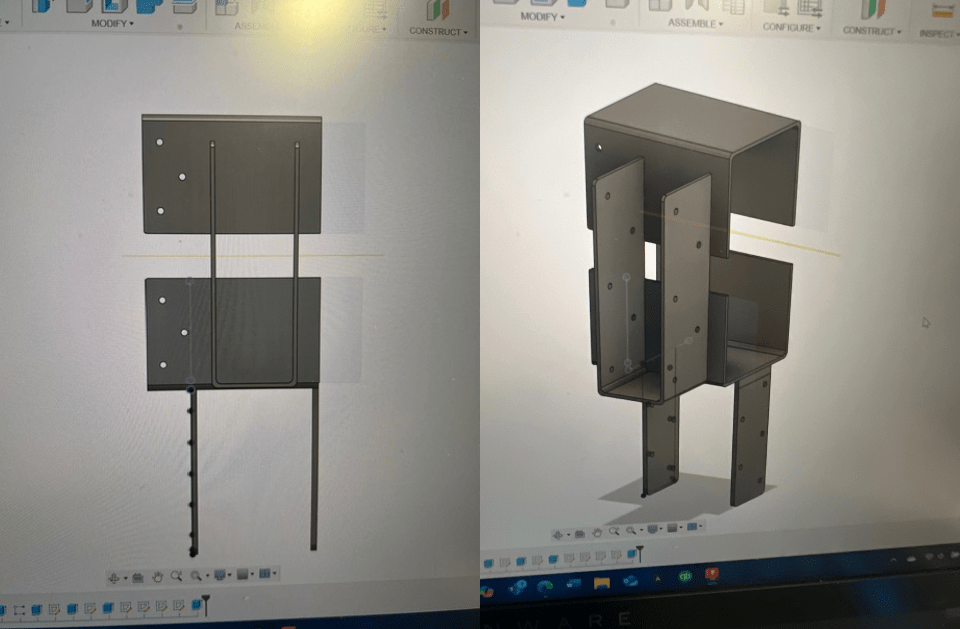Open Grid and Snaps menu in left window
This screenshot has height=629, width=960.
point(245,576)
